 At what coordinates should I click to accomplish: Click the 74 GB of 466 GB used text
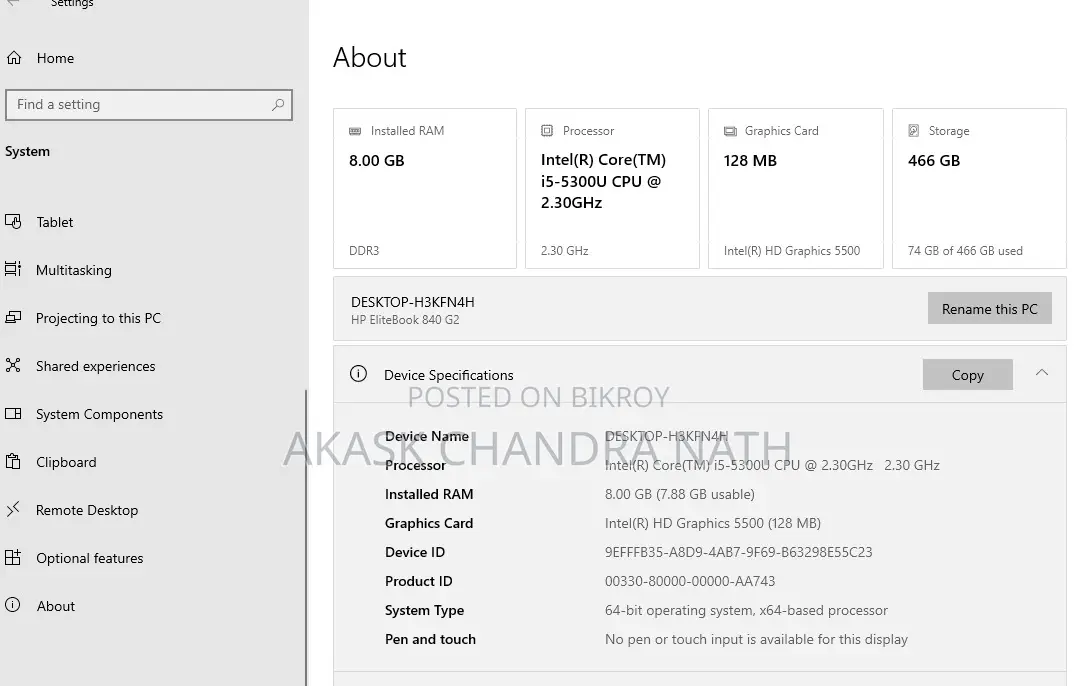965,251
